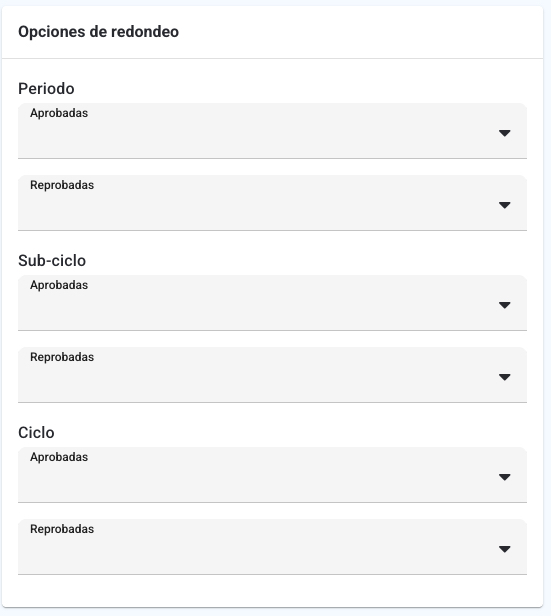This screenshot has height=616, width=551.
Task: Click the arrow icon of Periodo Aprobadas
Action: (504, 133)
